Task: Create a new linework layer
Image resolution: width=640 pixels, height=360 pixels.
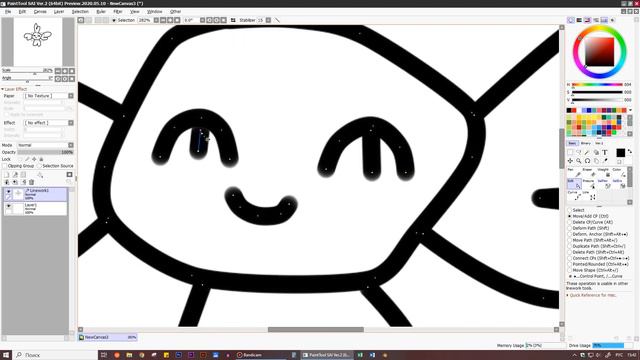Action: coord(15,175)
